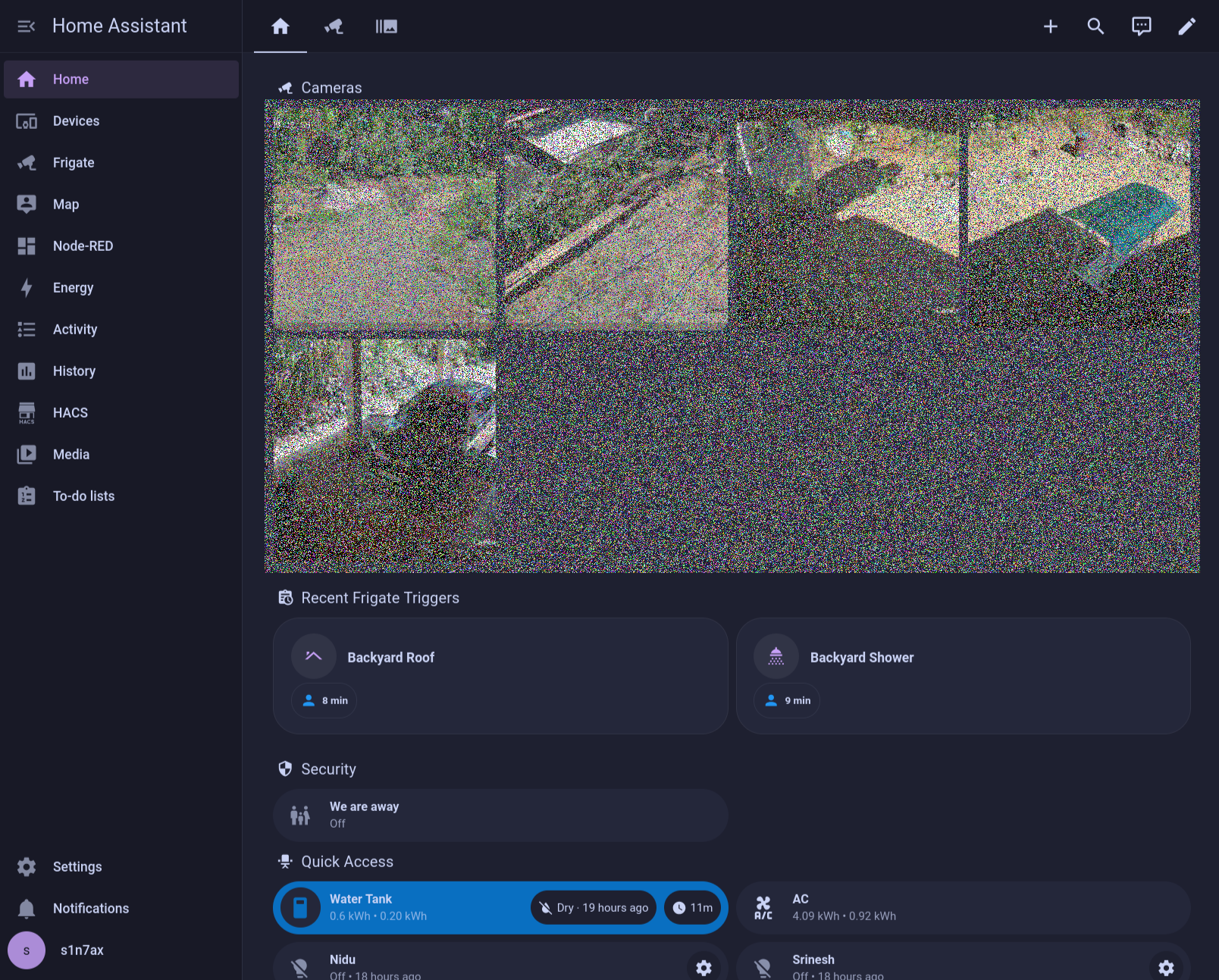Screen dimensions: 1219x980
Task: Click the 11m timer chip
Action: click(x=693, y=908)
